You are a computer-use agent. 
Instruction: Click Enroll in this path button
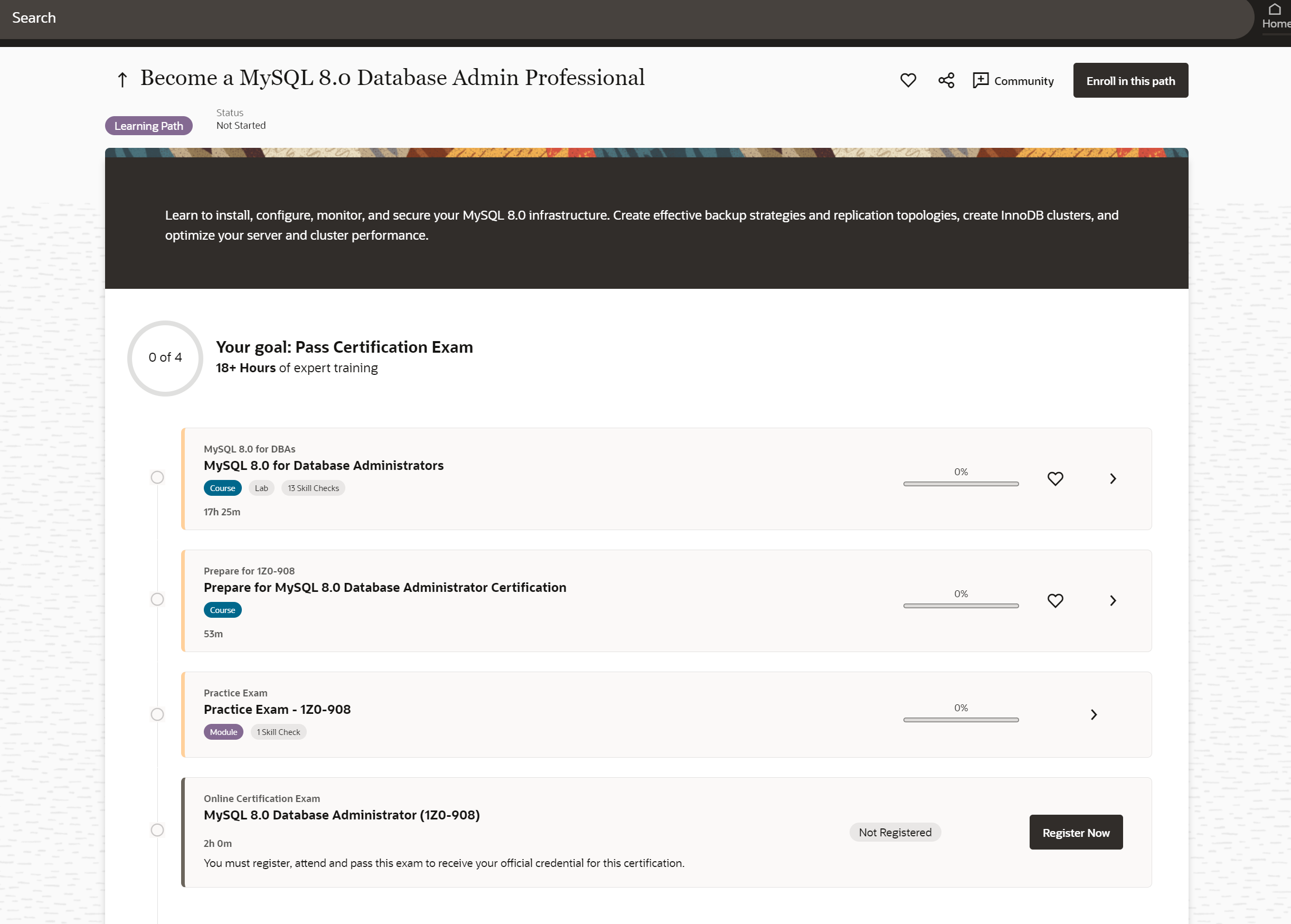[x=1130, y=81]
